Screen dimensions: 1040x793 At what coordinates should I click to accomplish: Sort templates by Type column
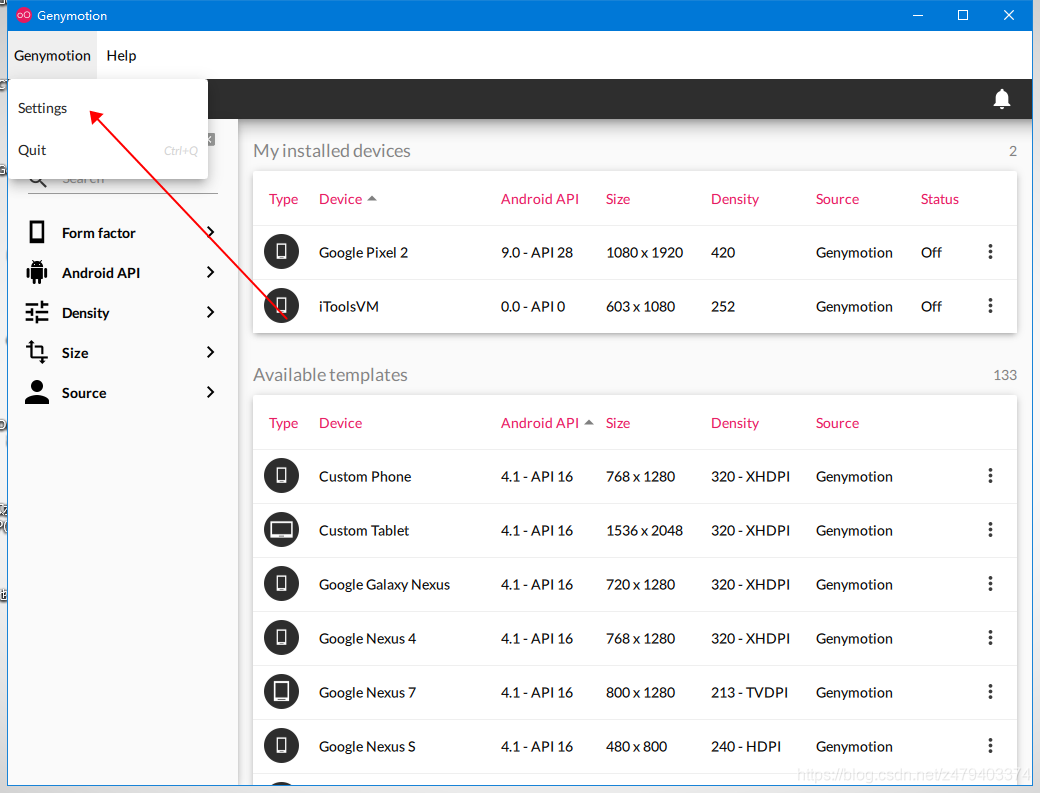click(x=283, y=423)
